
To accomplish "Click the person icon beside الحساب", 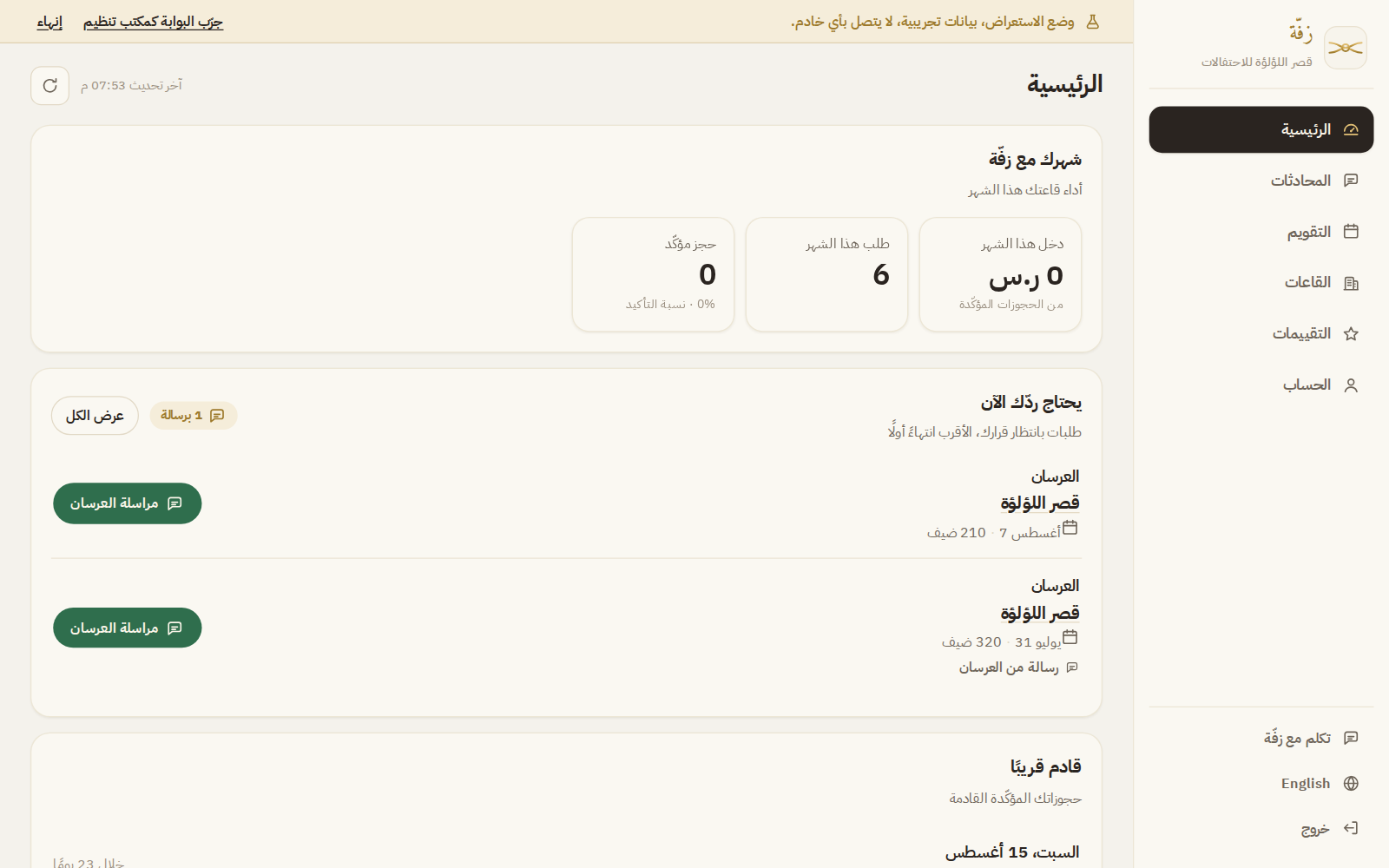I will point(1351,385).
